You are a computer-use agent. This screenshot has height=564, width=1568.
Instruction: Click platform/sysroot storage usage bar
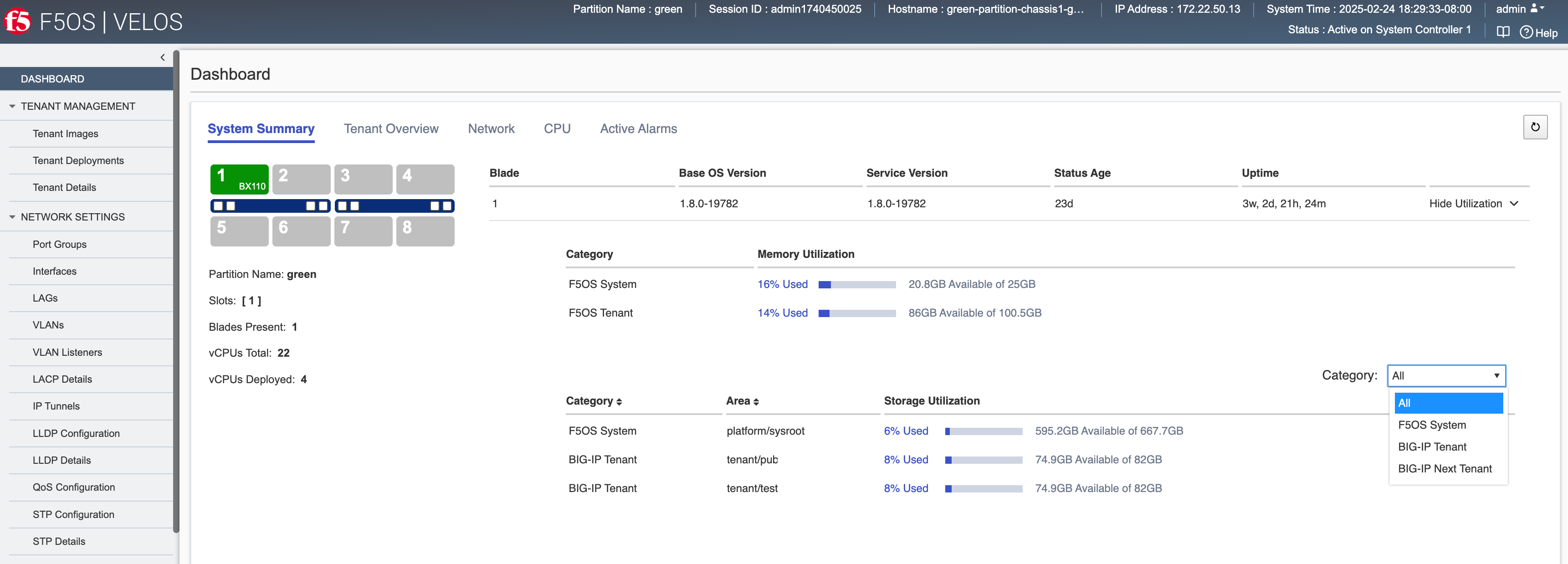coord(984,431)
